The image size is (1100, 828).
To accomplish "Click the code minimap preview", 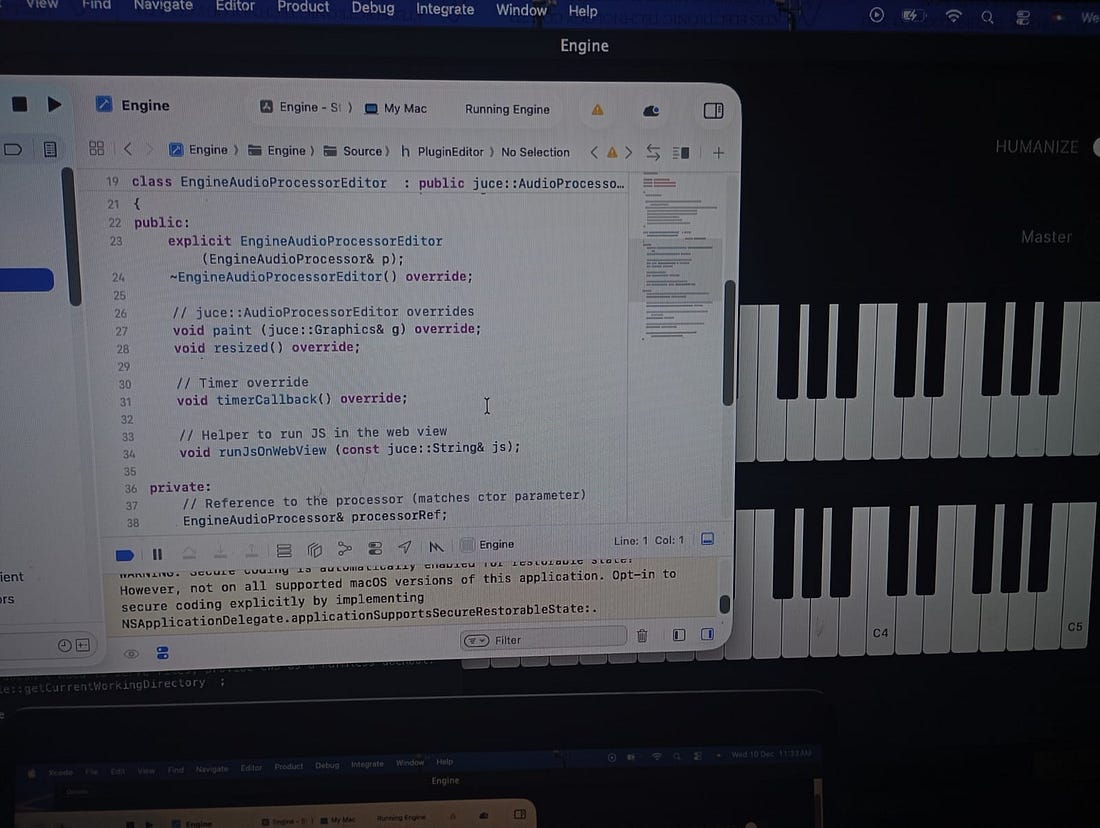I will click(678, 258).
